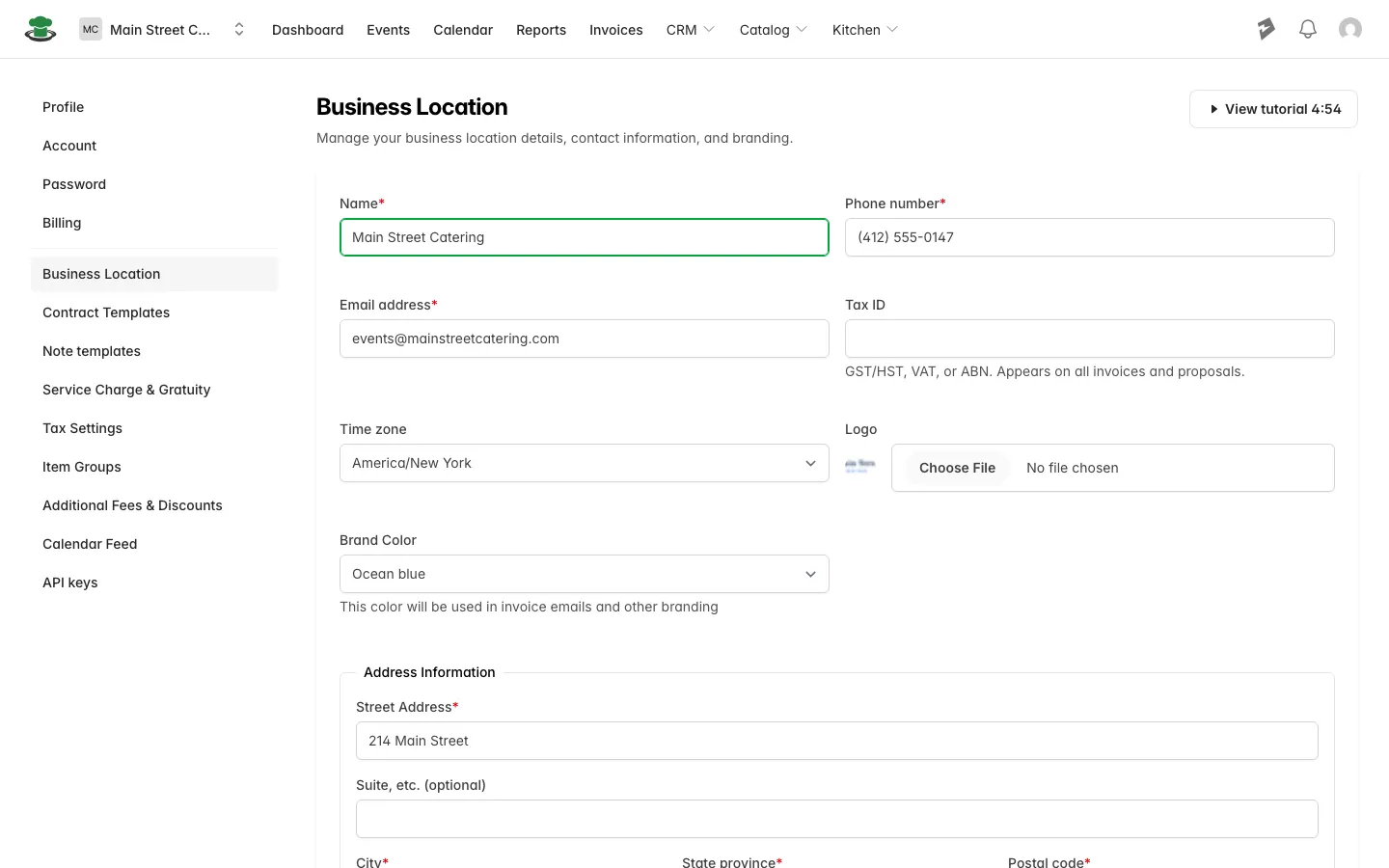The height and width of the screenshot is (868, 1389).
Task: Open API keys in the sidebar
Action: tap(154, 583)
